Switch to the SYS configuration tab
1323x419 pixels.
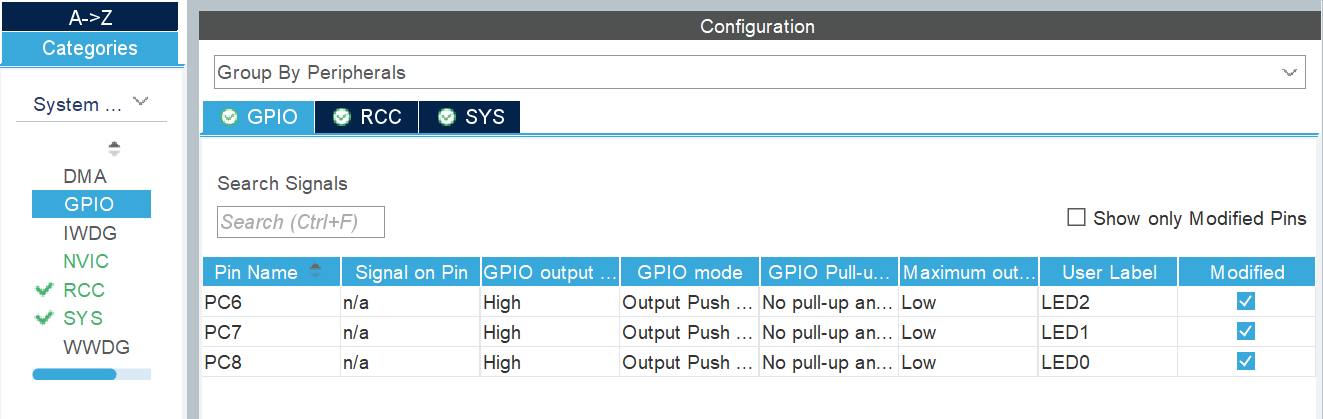click(x=470, y=117)
